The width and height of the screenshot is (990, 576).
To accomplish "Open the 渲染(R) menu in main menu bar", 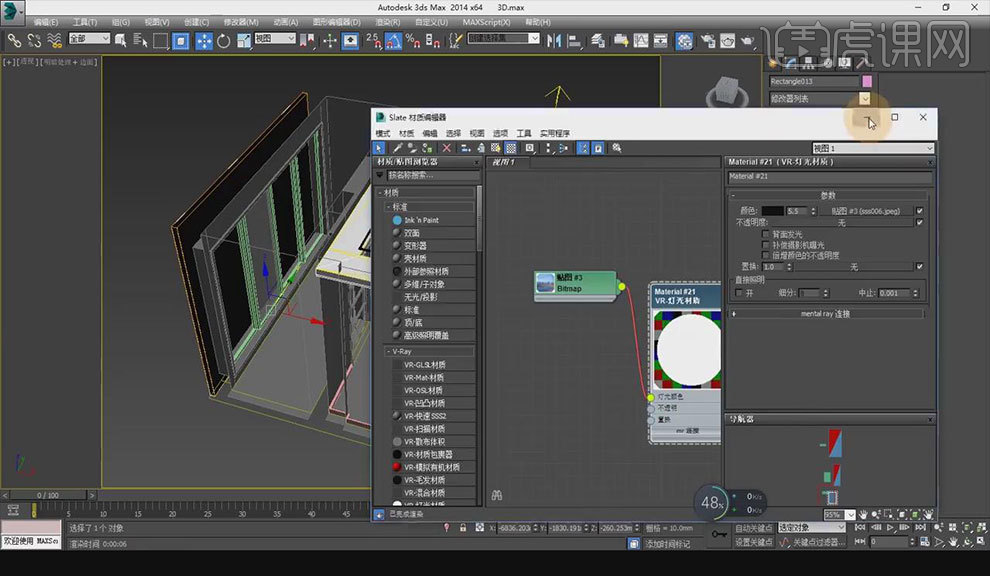I will point(388,22).
